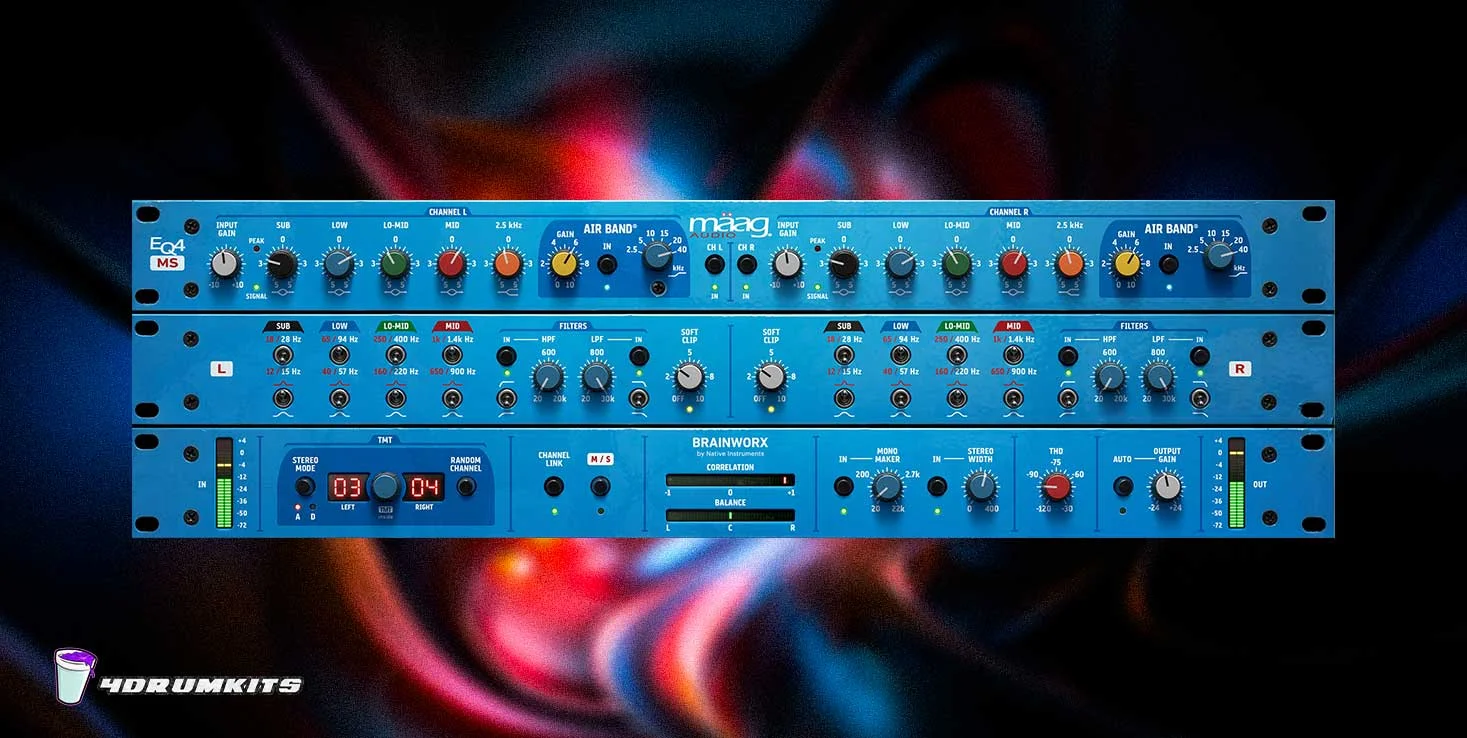Viewport: 1467px width, 738px height.
Task: Toggle the CH R in button
Action: 746,264
